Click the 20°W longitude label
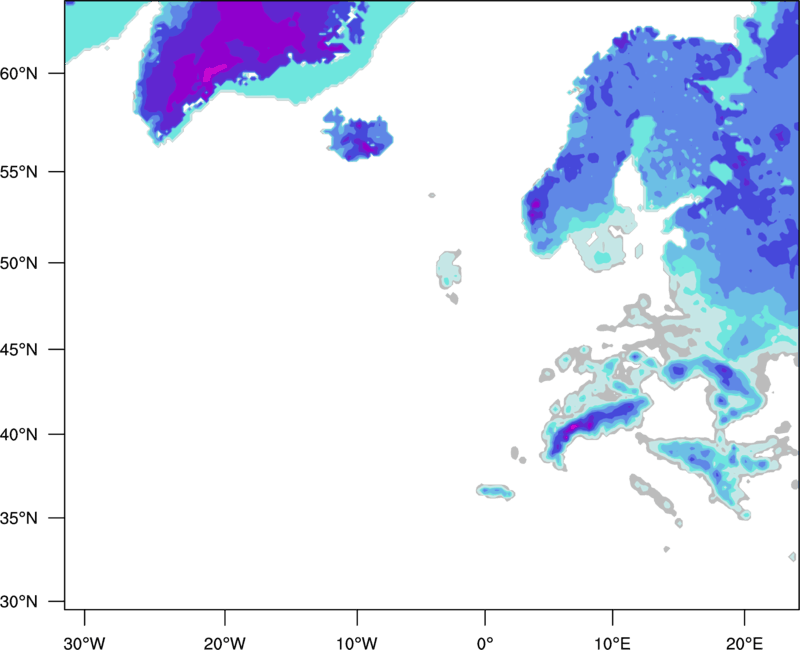The height and width of the screenshot is (650, 800). (224, 643)
